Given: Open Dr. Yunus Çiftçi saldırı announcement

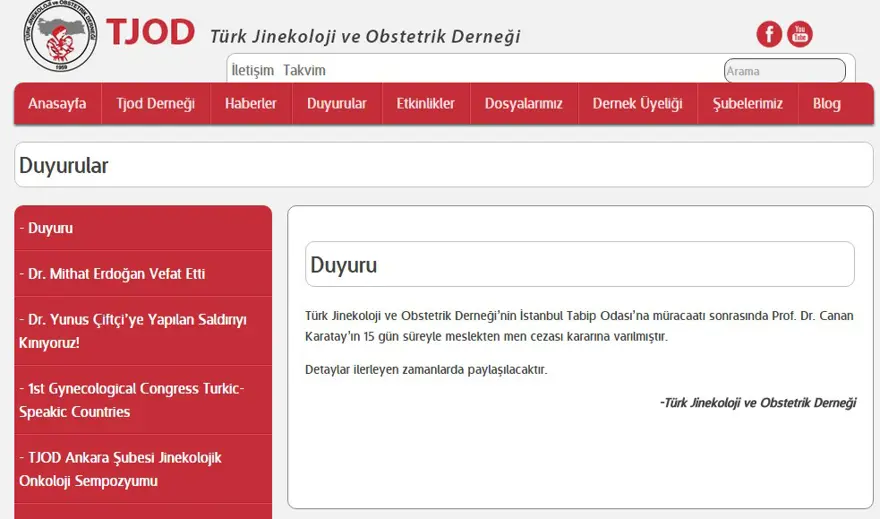Looking at the screenshot, I should tap(132, 331).
